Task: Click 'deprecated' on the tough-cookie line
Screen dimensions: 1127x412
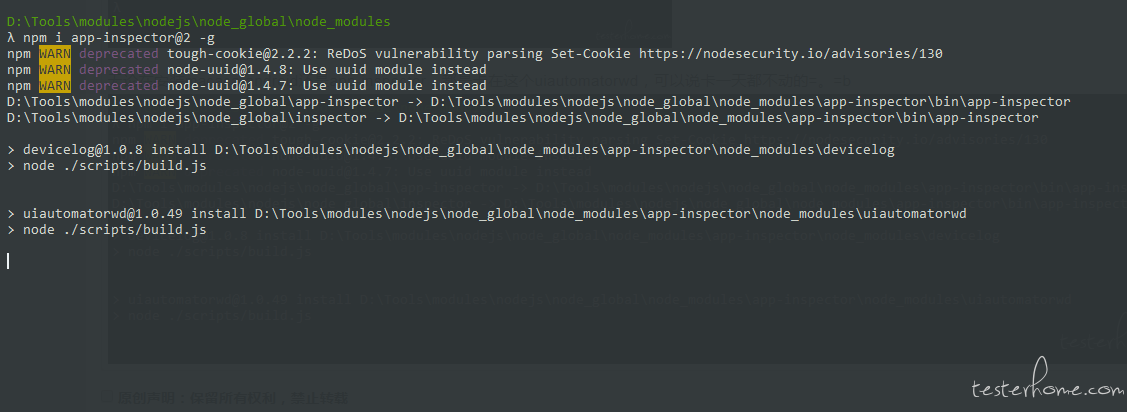Action: click(x=118, y=53)
